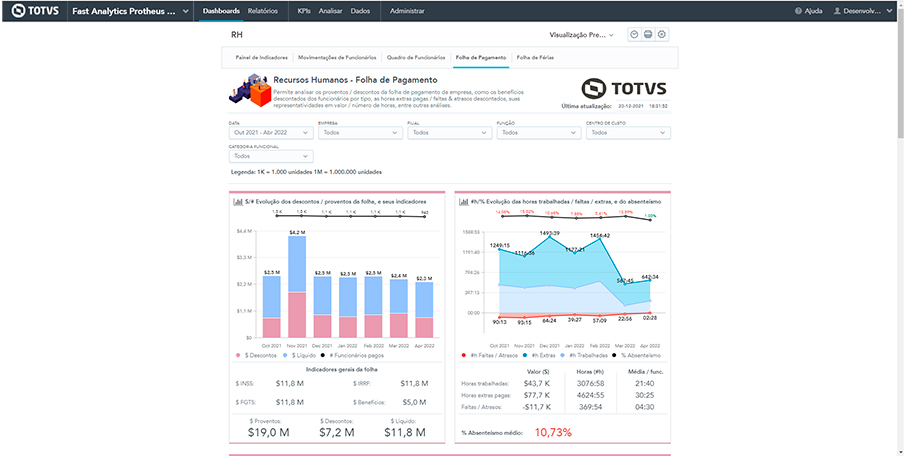Open the Visualização Pre... dropdown

582,35
